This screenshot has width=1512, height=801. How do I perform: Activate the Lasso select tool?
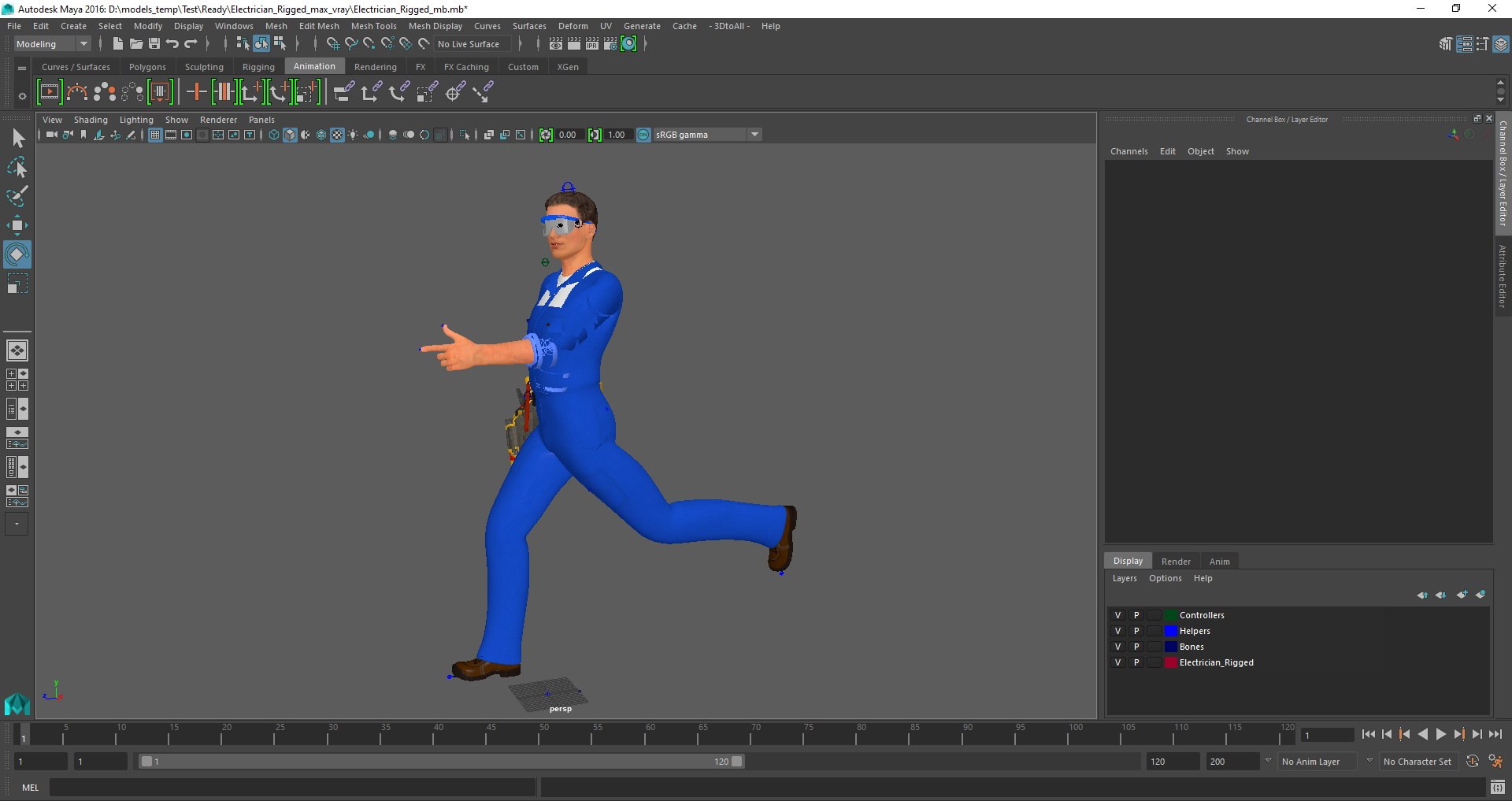(x=17, y=167)
